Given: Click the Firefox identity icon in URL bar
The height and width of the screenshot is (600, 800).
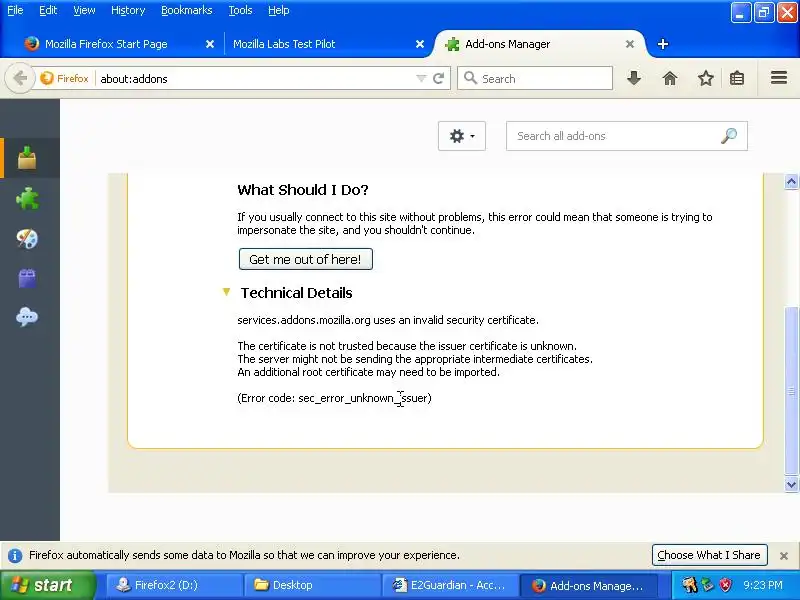Looking at the screenshot, I should click(x=64, y=79).
